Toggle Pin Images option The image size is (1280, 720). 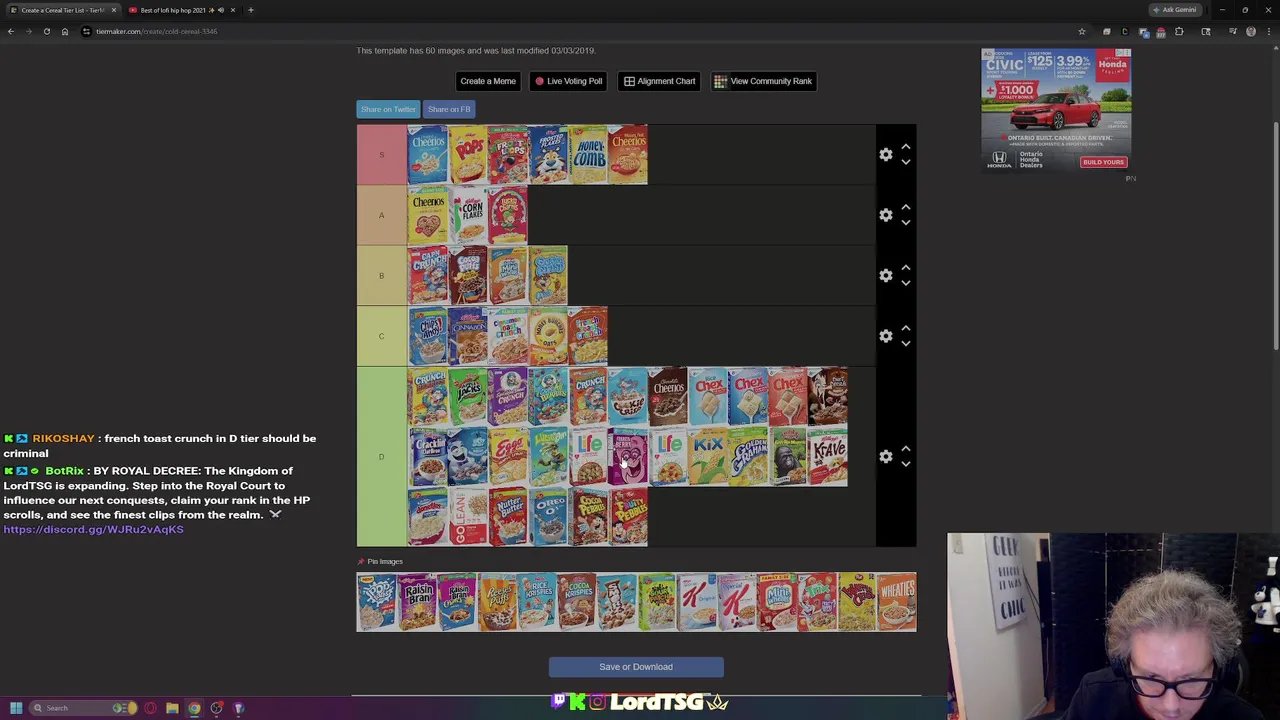tap(380, 561)
